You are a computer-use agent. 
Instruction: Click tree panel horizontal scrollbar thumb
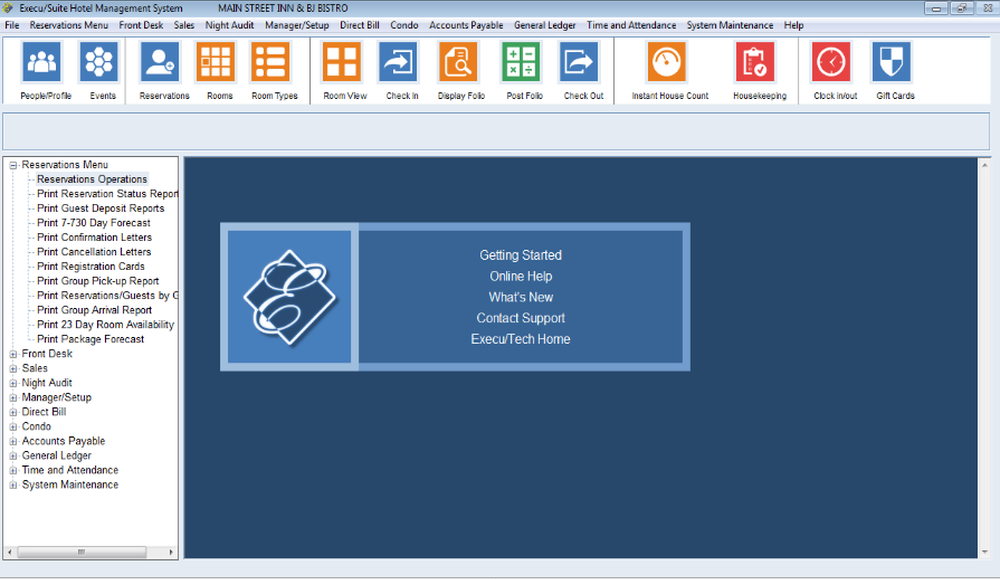tap(82, 552)
